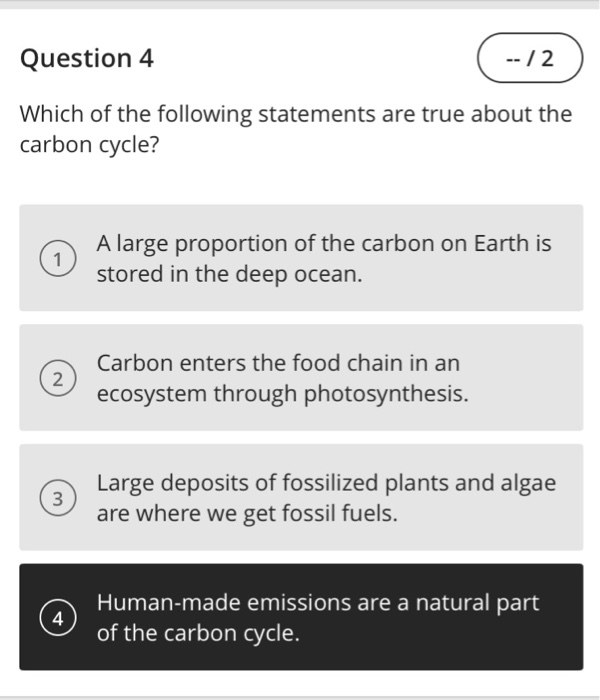Select the number 2 circle for the photosynthesis answer
The height and width of the screenshot is (700, 600).
[x=58, y=378]
